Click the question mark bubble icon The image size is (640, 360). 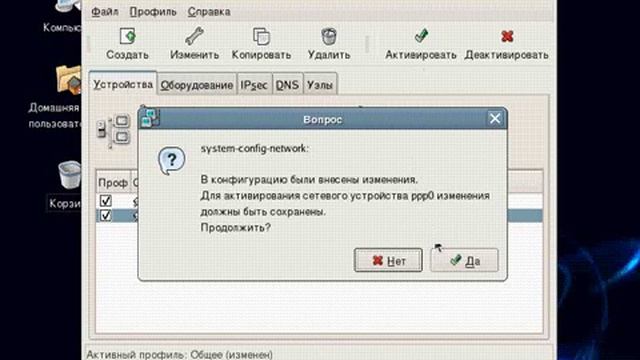pyautogui.click(x=171, y=160)
